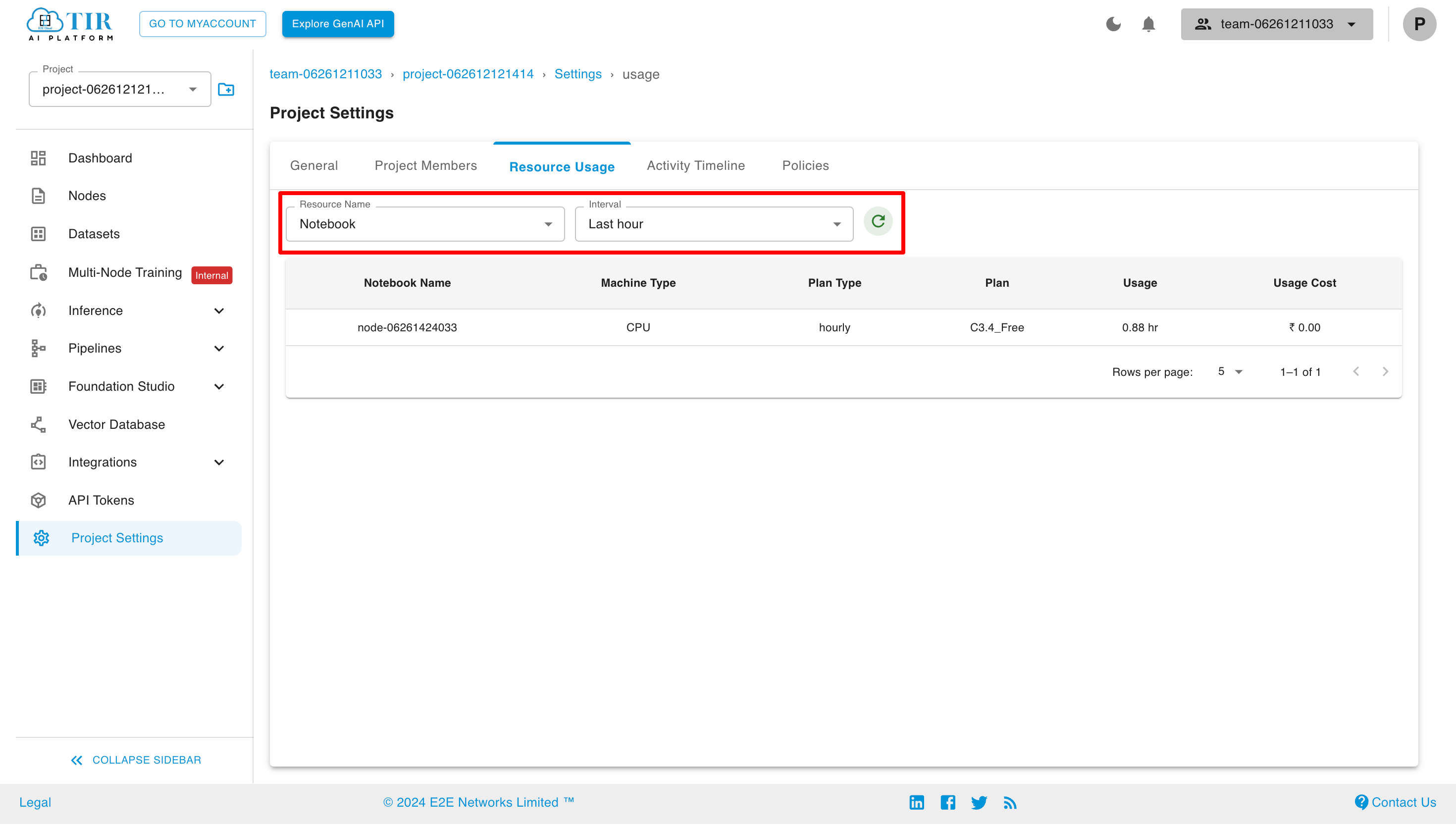Click the Rows per page stepper
Image resolution: width=1456 pixels, height=825 pixels.
point(1229,371)
